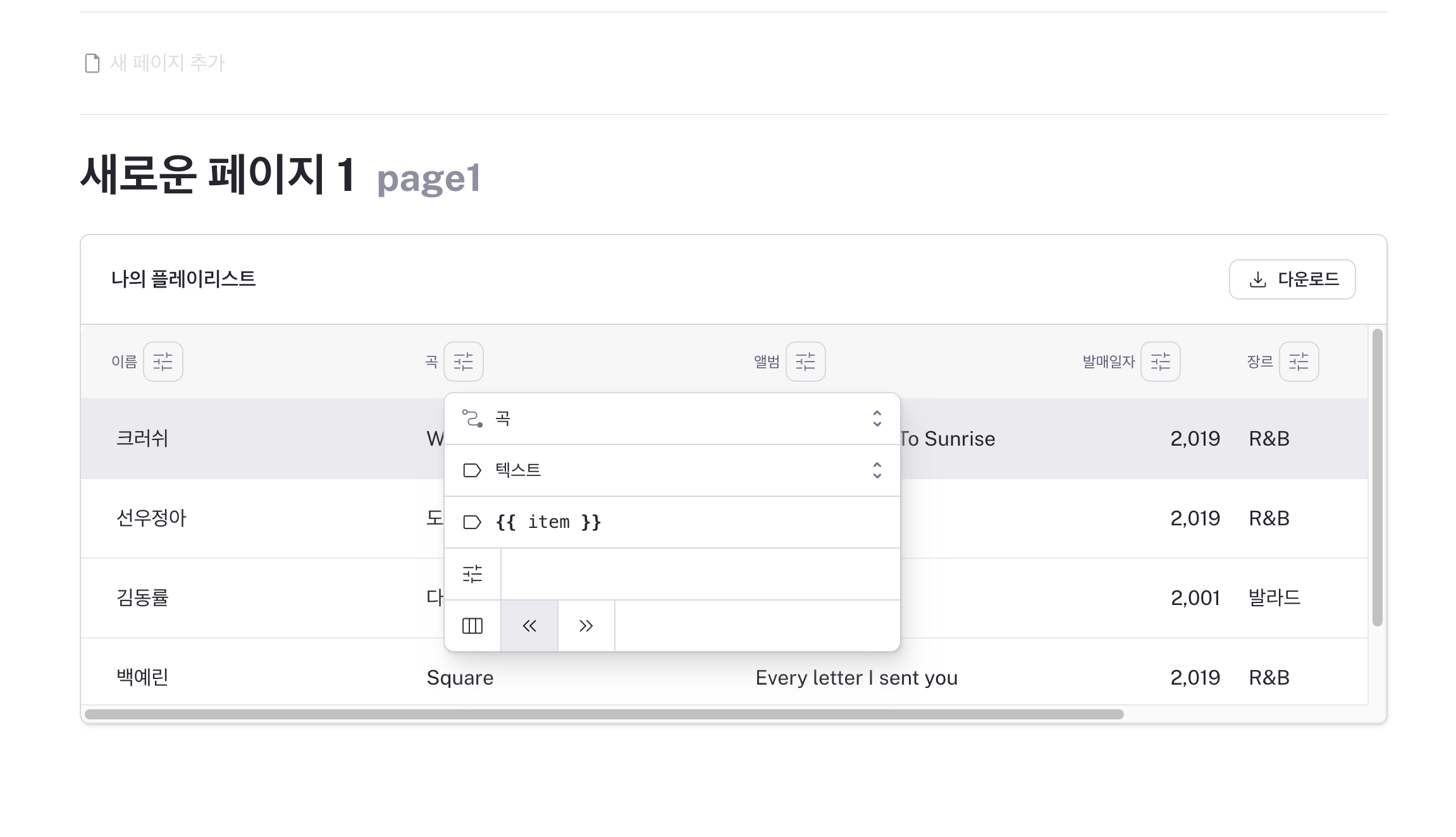
Task: Click the columns layout icon in popup
Action: coord(472,626)
